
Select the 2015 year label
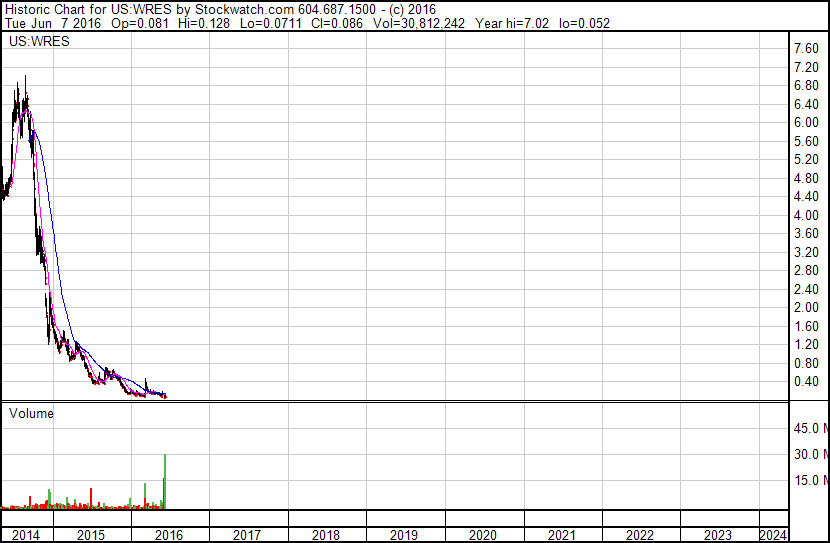(x=91, y=536)
